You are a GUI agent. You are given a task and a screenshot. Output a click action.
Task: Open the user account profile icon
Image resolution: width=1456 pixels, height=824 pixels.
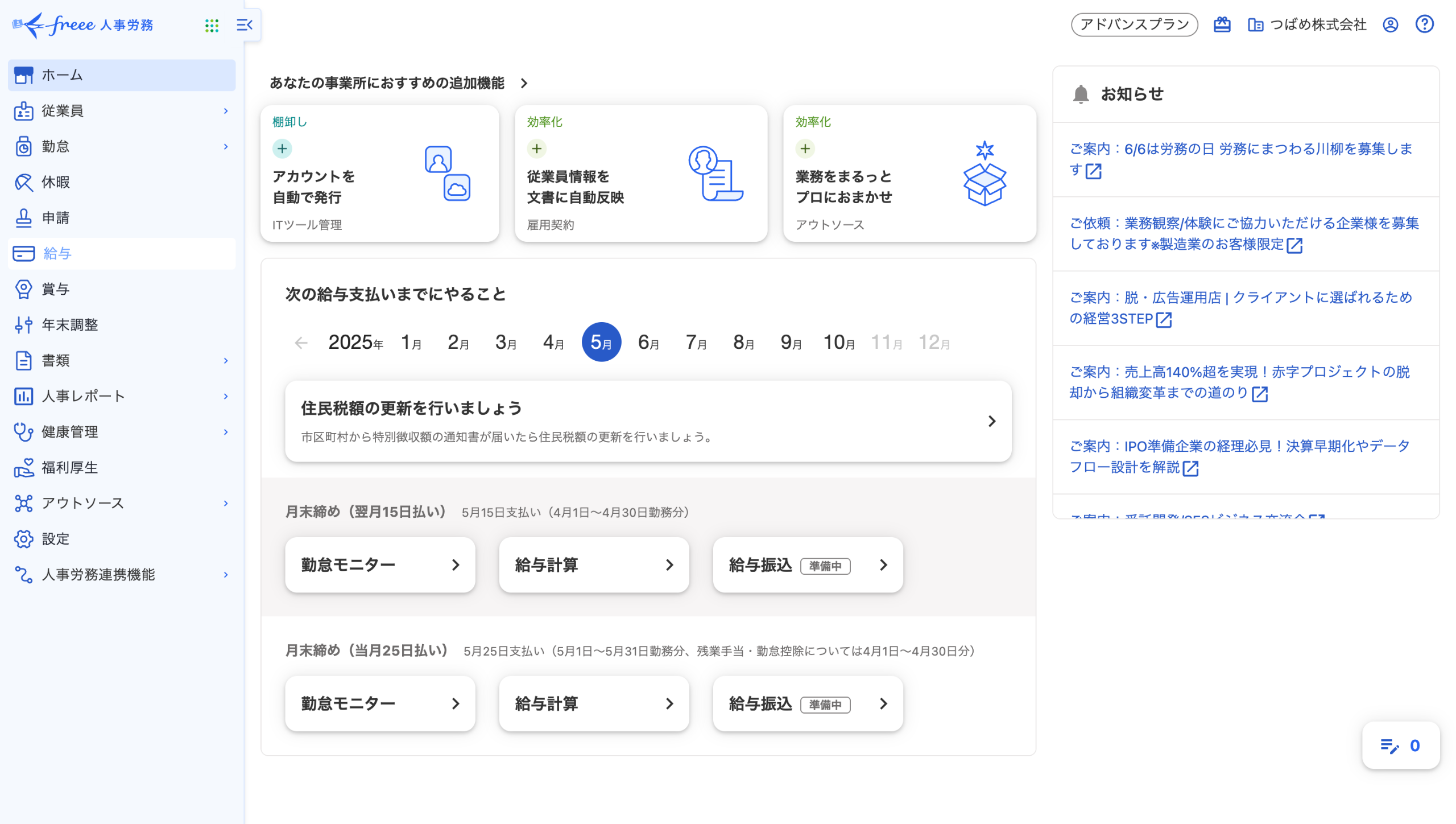pos(1390,24)
